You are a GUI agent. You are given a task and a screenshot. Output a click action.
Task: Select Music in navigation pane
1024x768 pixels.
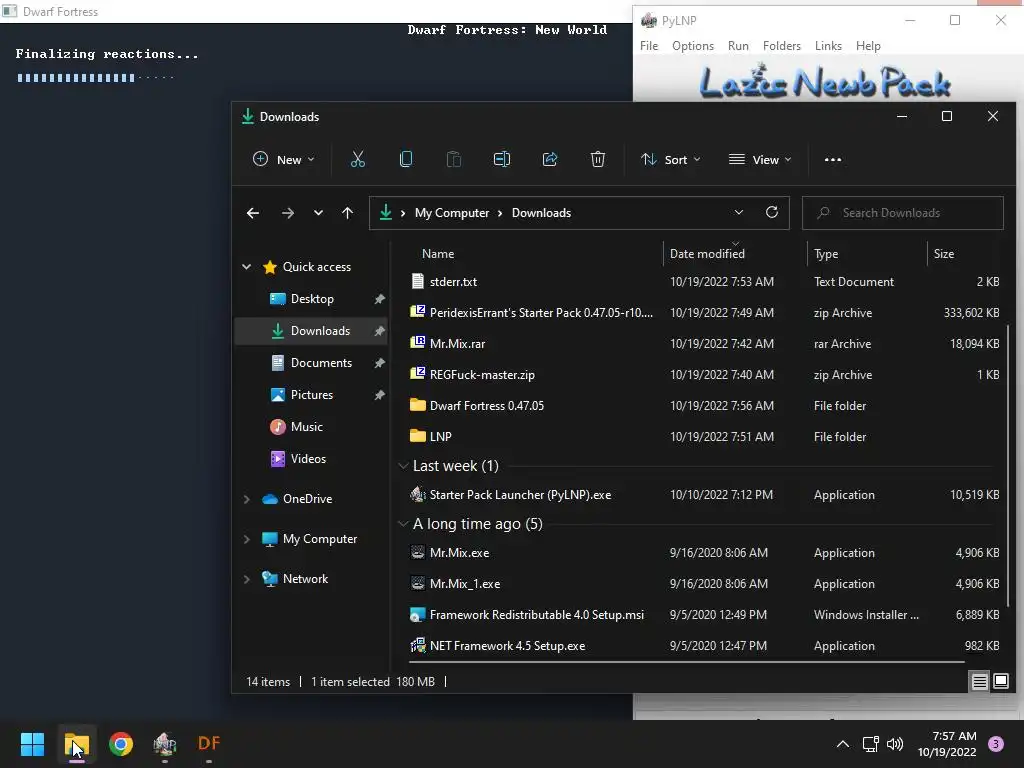pos(307,427)
